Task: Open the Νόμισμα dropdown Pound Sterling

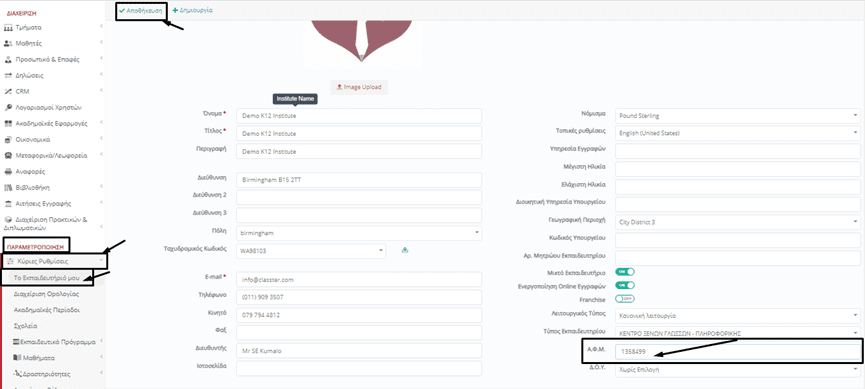Action: (737, 116)
